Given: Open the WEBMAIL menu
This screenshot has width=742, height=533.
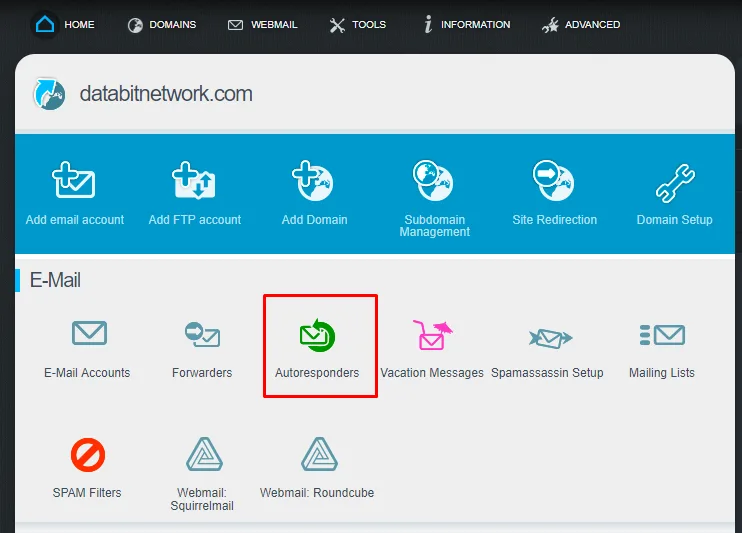Looking at the screenshot, I should tap(262, 24).
